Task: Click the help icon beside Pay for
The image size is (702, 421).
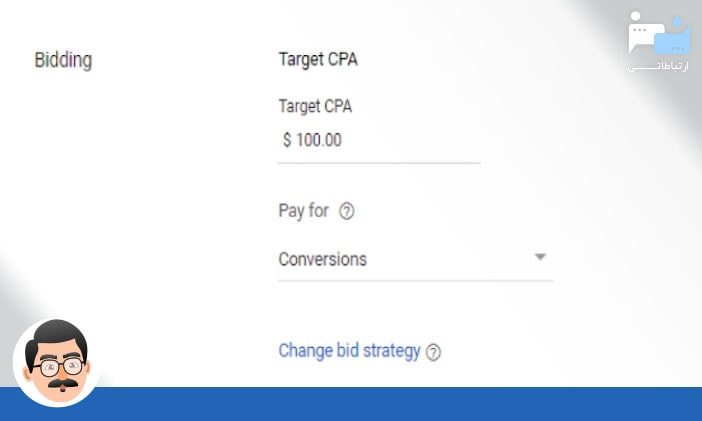Action: [347, 211]
